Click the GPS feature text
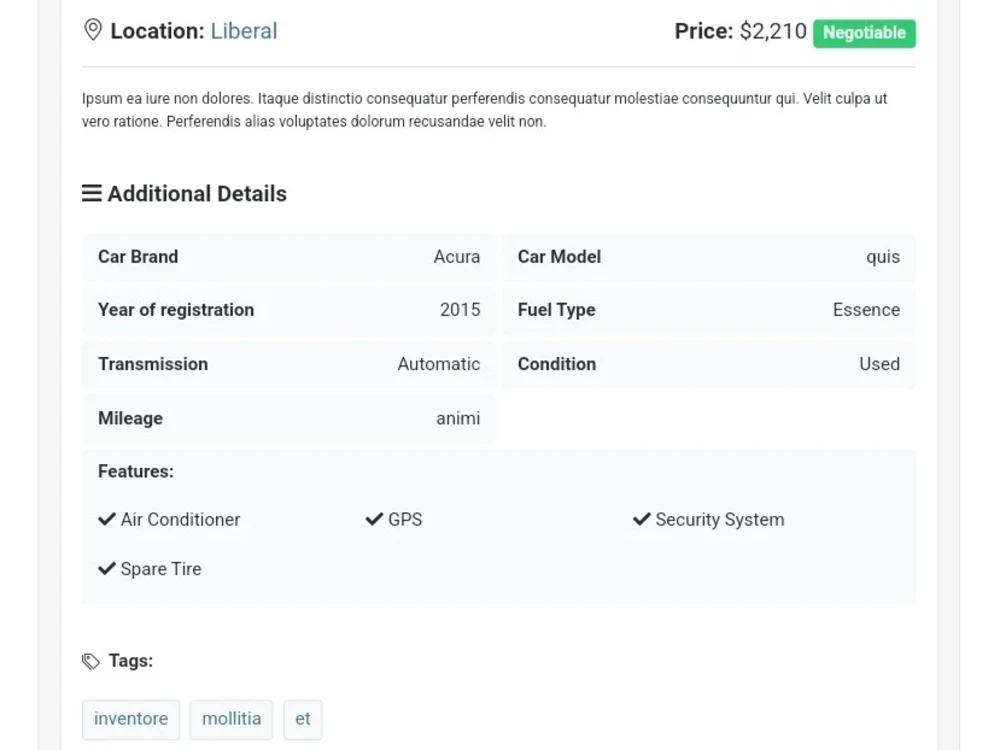The height and width of the screenshot is (750, 1000). point(405,520)
